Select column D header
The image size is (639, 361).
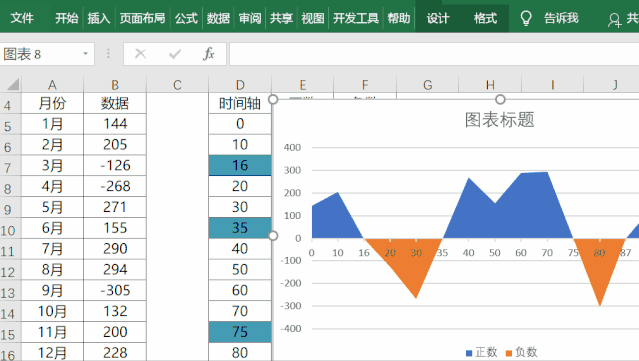(240, 85)
